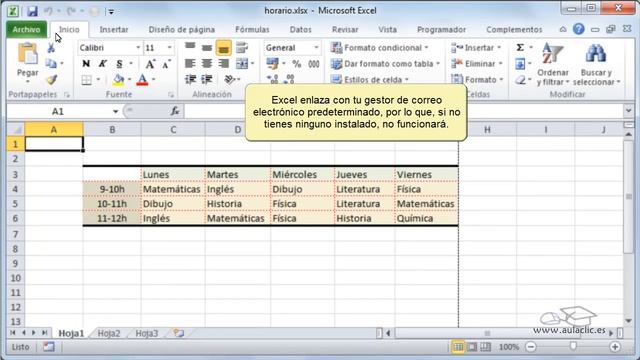Switch to the Datos tab

300,29
